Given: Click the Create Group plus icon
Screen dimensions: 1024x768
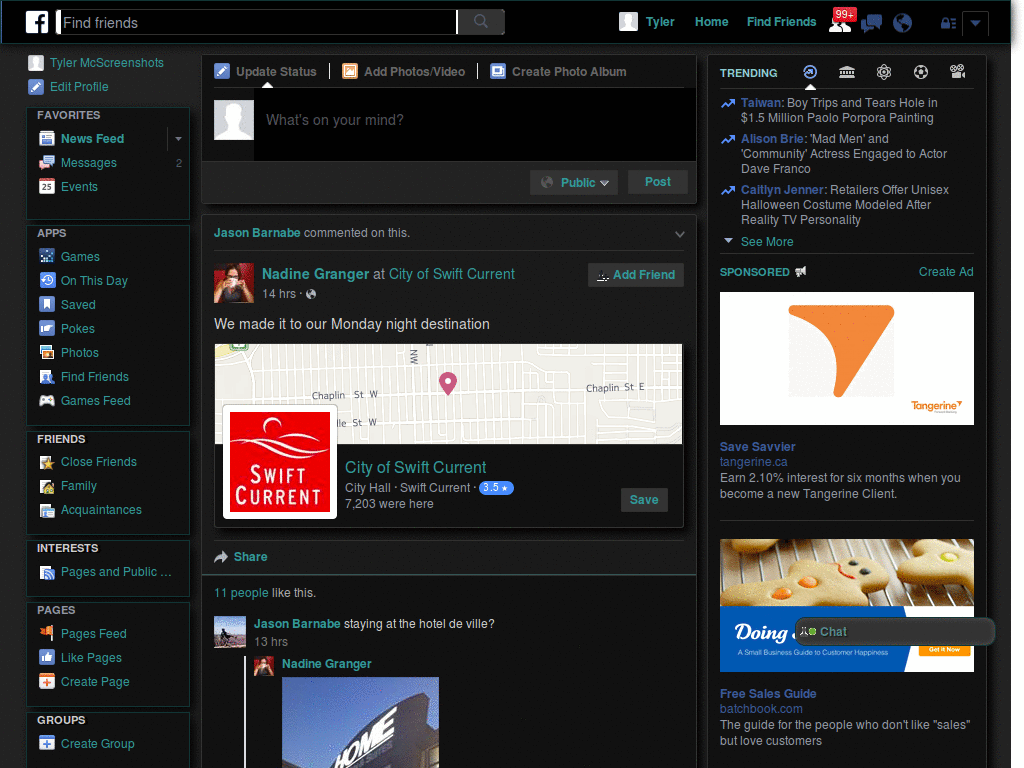Looking at the screenshot, I should 47,743.
